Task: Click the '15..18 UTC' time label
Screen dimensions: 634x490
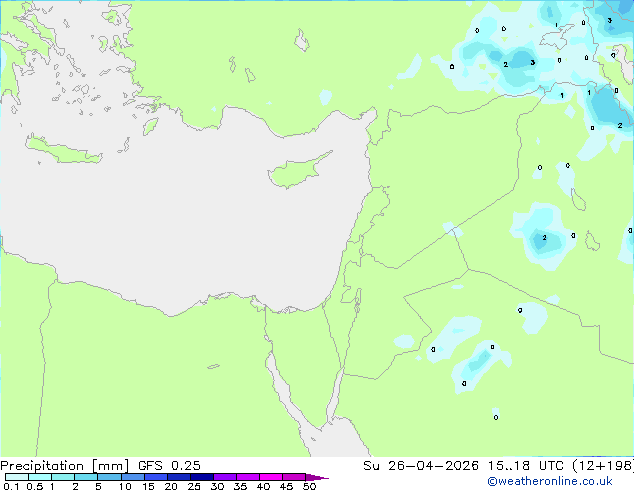Action: [525, 466]
